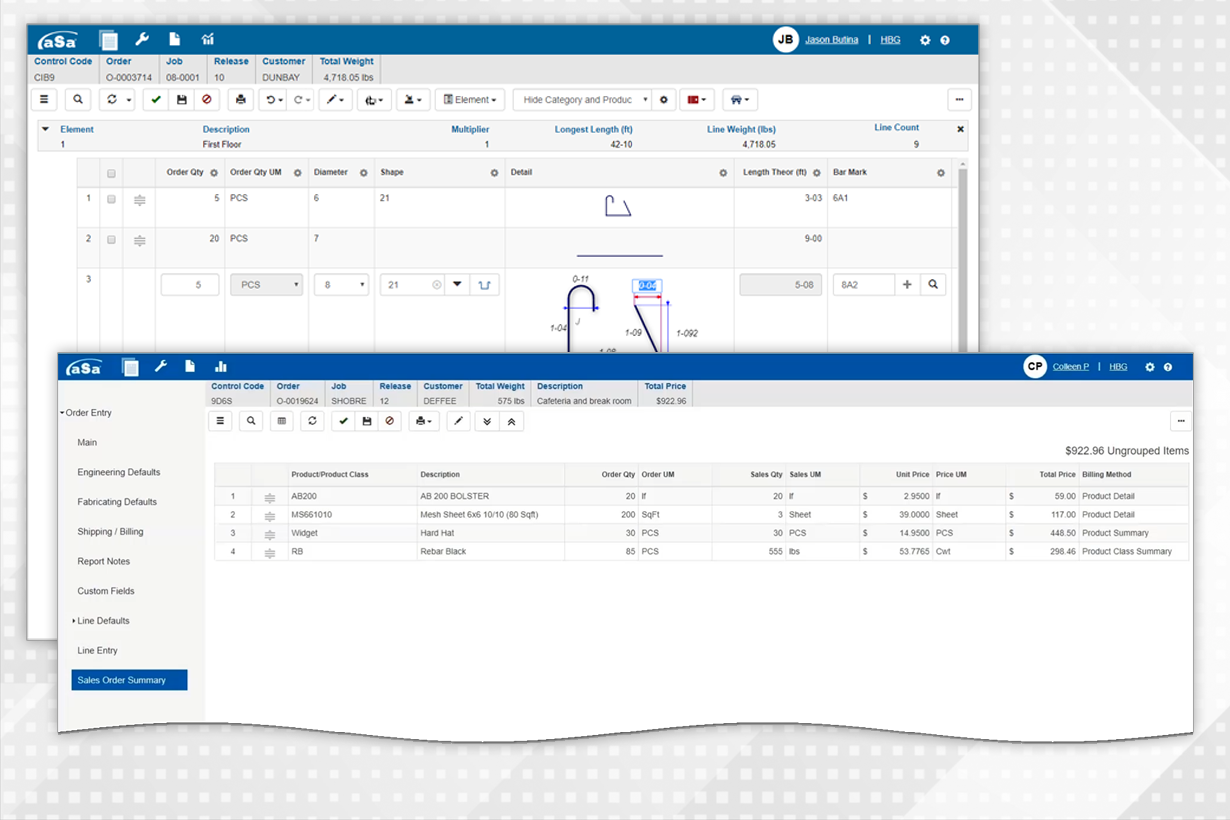Screen dimensions: 1230x820
Task: Click the save disk icon in the front window
Action: 367,421
